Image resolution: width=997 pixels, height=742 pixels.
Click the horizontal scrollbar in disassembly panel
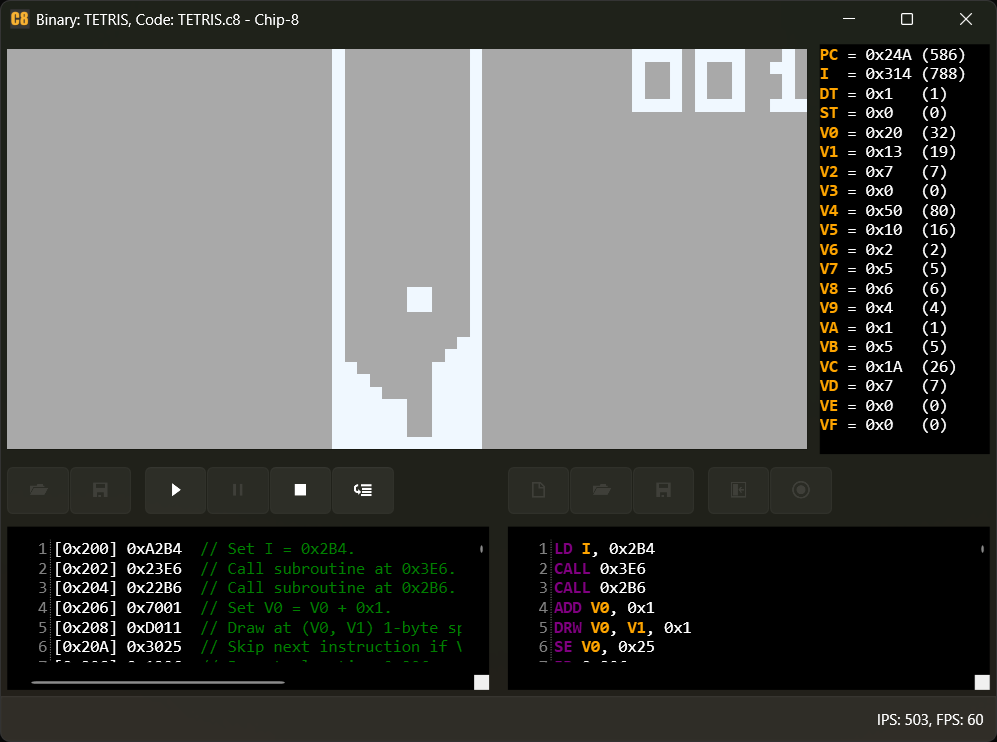point(158,682)
